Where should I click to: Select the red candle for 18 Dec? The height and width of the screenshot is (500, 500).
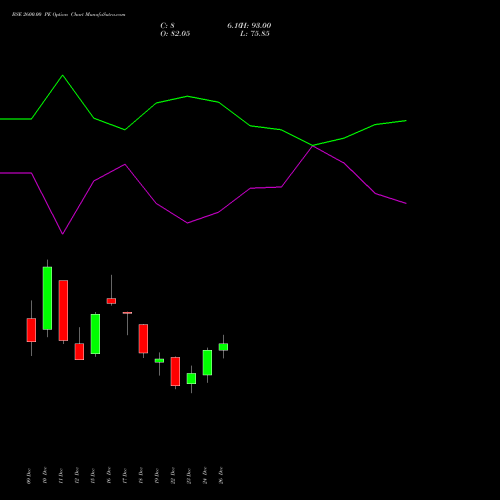click(x=143, y=339)
